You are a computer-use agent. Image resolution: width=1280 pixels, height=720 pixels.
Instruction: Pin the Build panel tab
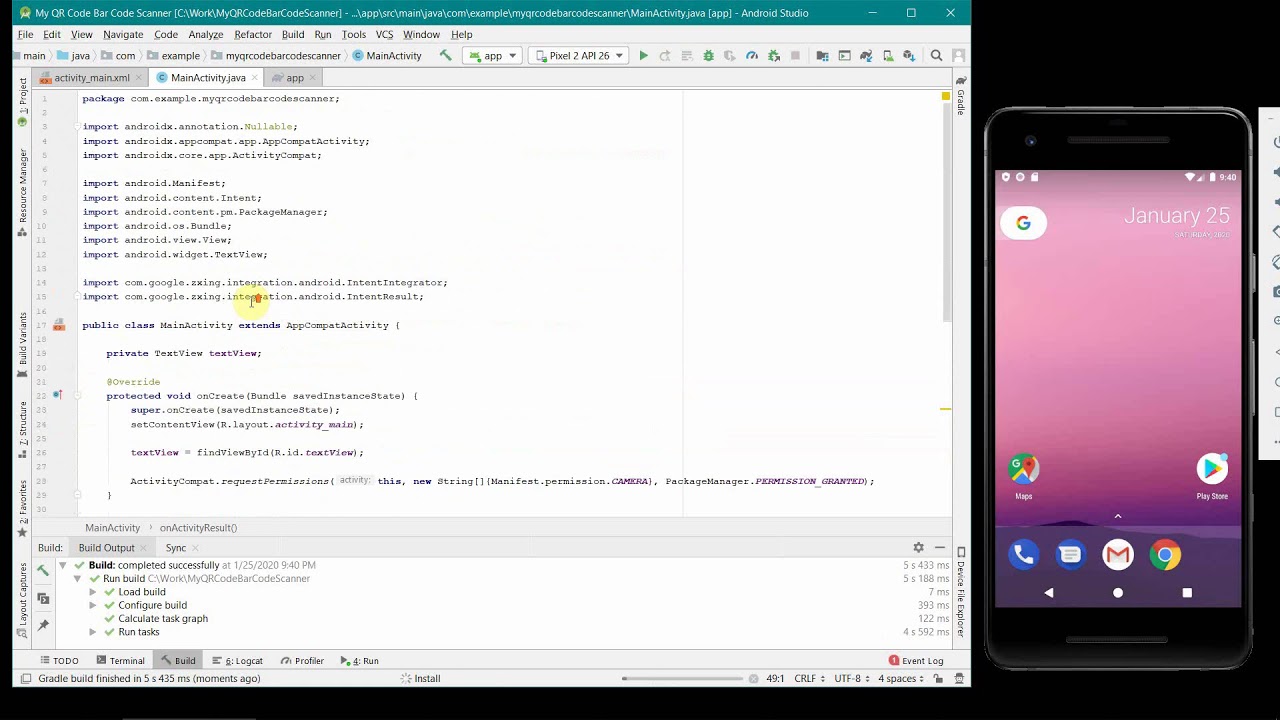click(43, 625)
